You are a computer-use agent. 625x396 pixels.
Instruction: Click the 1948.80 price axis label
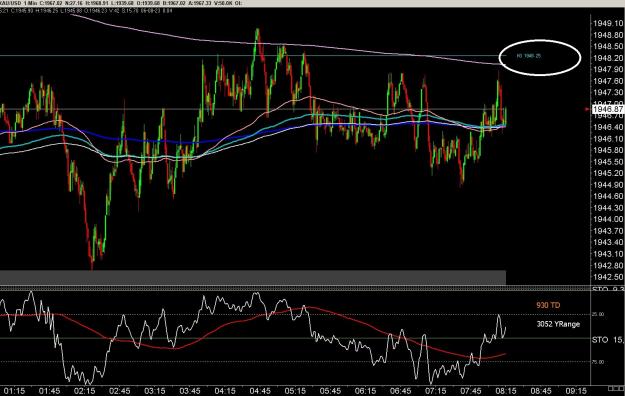tap(608, 35)
